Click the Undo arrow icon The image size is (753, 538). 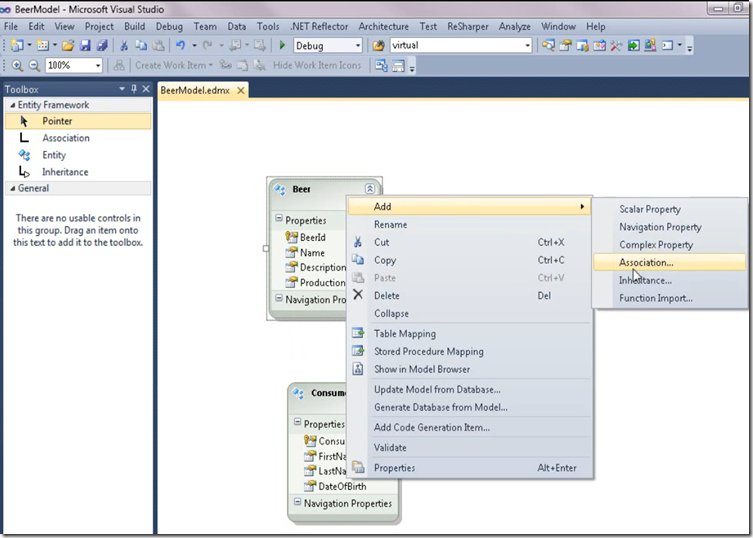tap(181, 46)
